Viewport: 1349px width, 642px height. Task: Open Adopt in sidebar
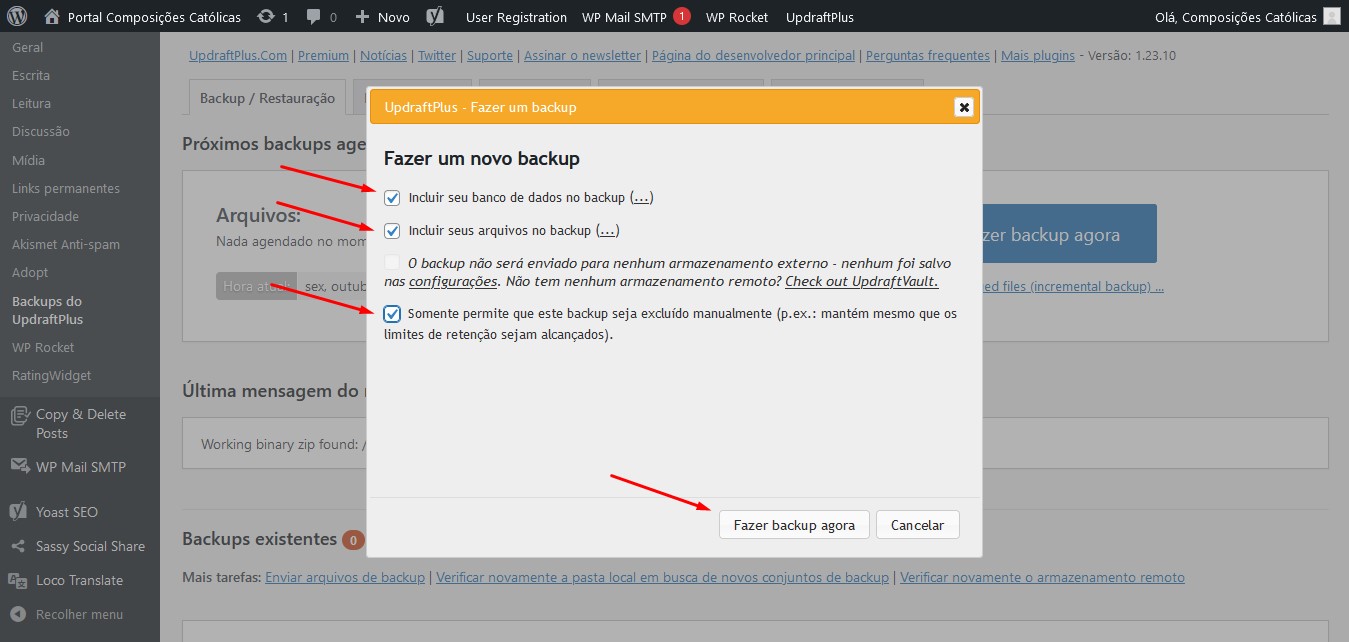30,272
